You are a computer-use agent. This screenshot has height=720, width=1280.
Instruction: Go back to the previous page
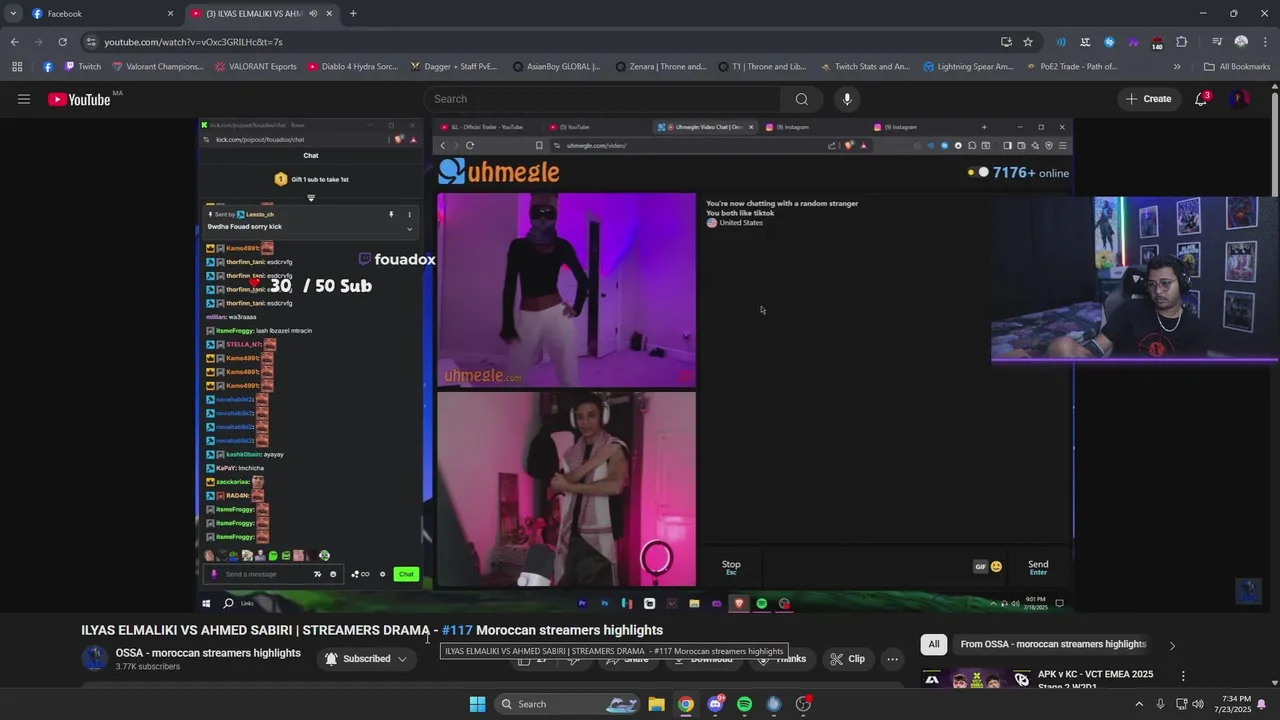point(14,42)
